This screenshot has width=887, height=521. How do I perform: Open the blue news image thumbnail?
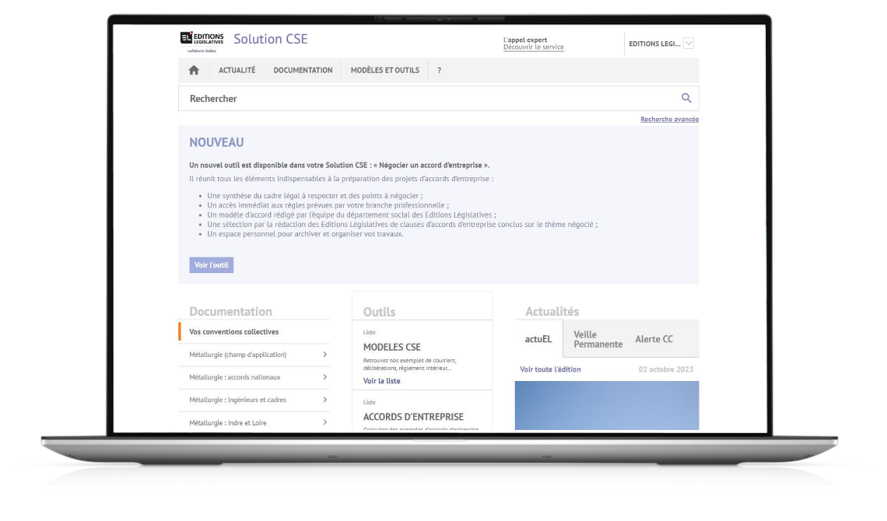click(x=606, y=406)
